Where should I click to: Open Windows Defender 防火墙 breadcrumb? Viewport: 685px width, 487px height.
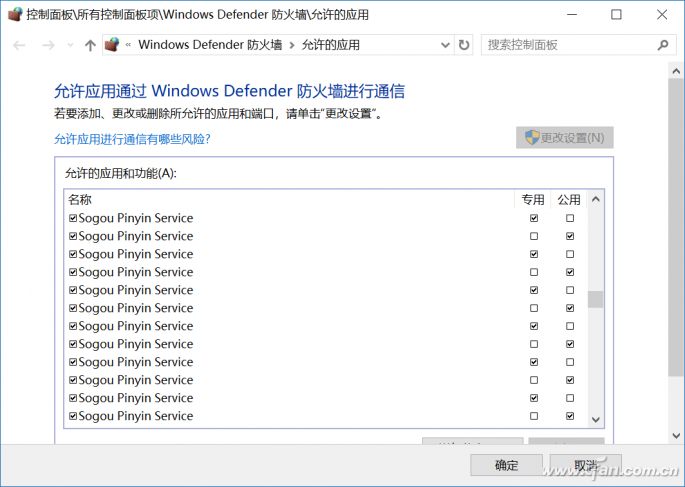210,45
